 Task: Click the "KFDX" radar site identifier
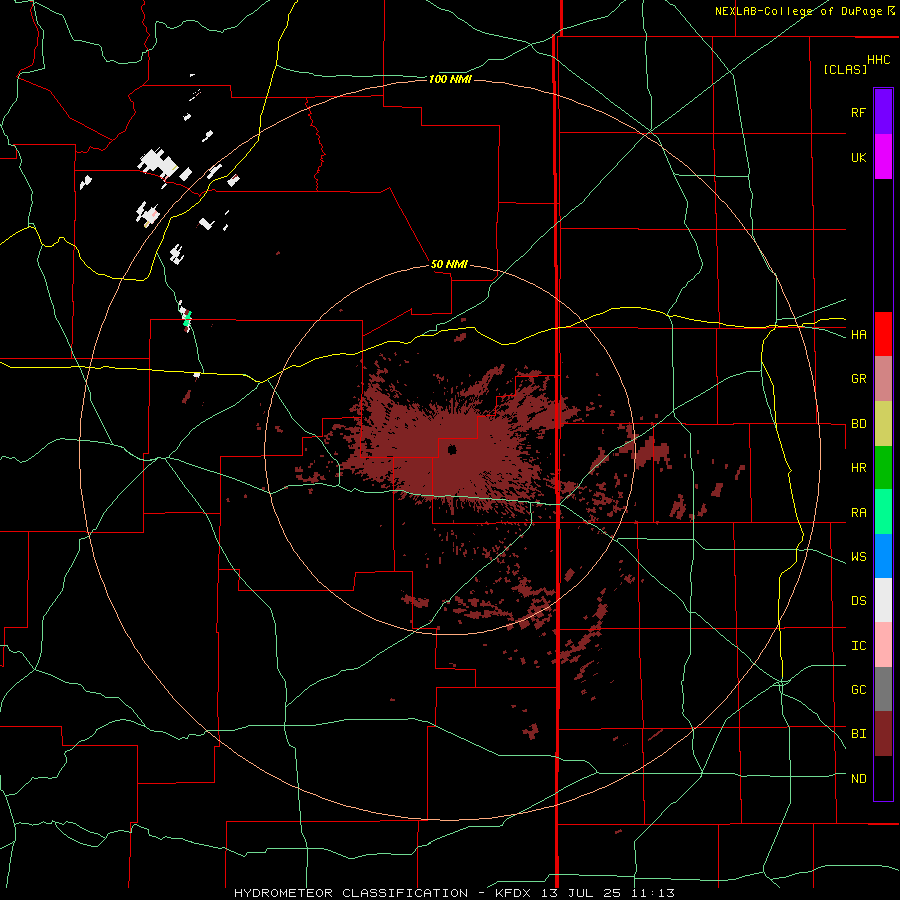515,893
